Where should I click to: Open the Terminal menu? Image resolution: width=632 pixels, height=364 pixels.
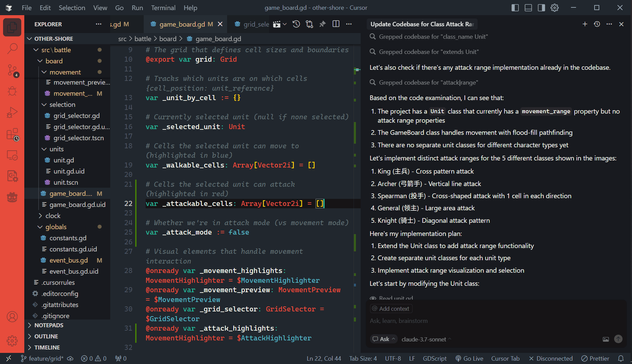[x=163, y=8]
